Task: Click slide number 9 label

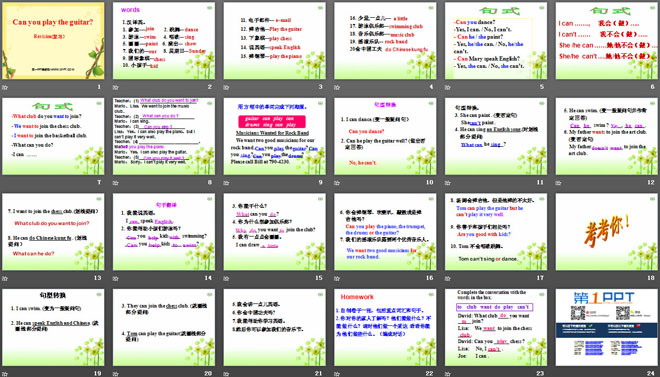Action: (320, 183)
